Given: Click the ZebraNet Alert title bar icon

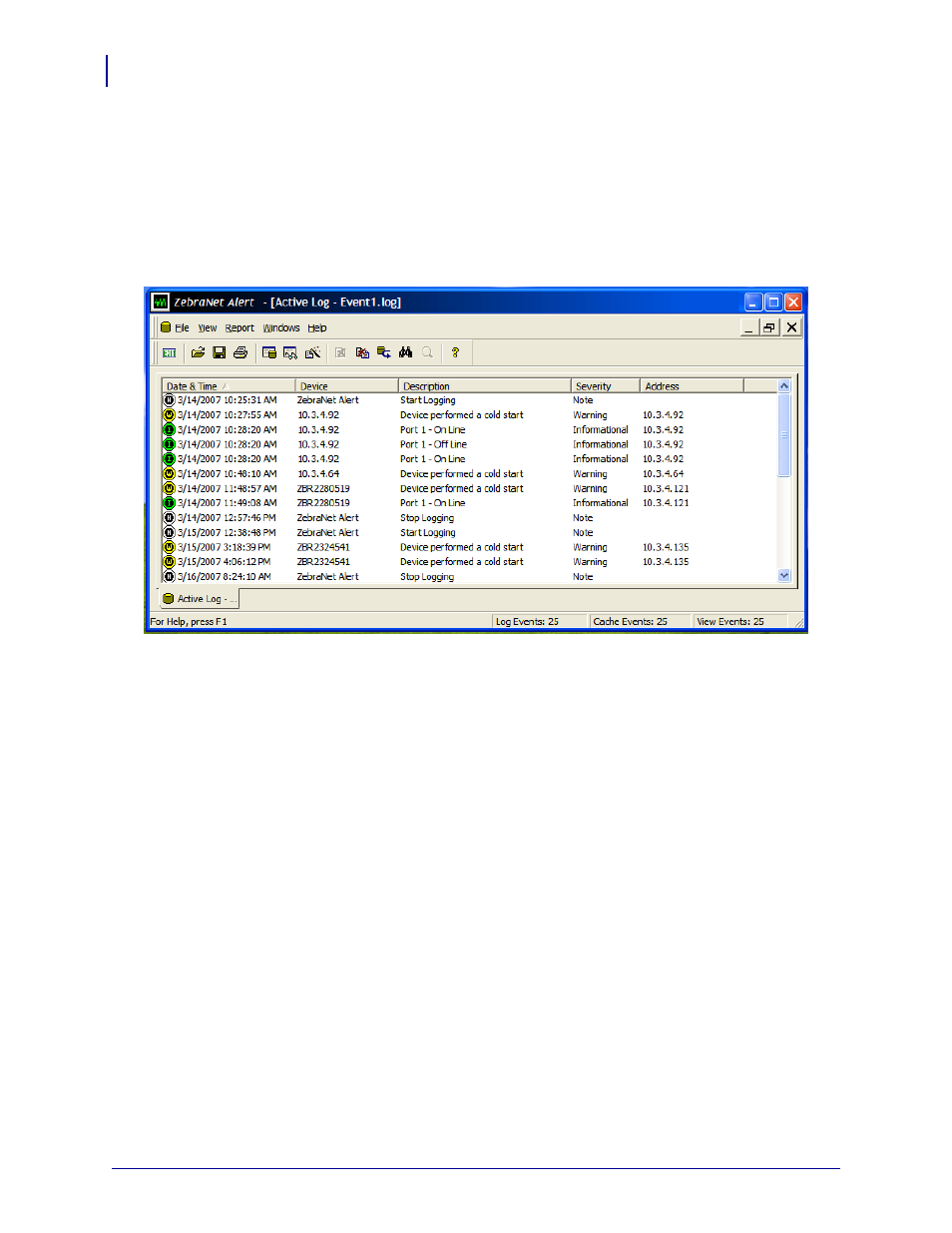Looking at the screenshot, I should click(x=161, y=302).
